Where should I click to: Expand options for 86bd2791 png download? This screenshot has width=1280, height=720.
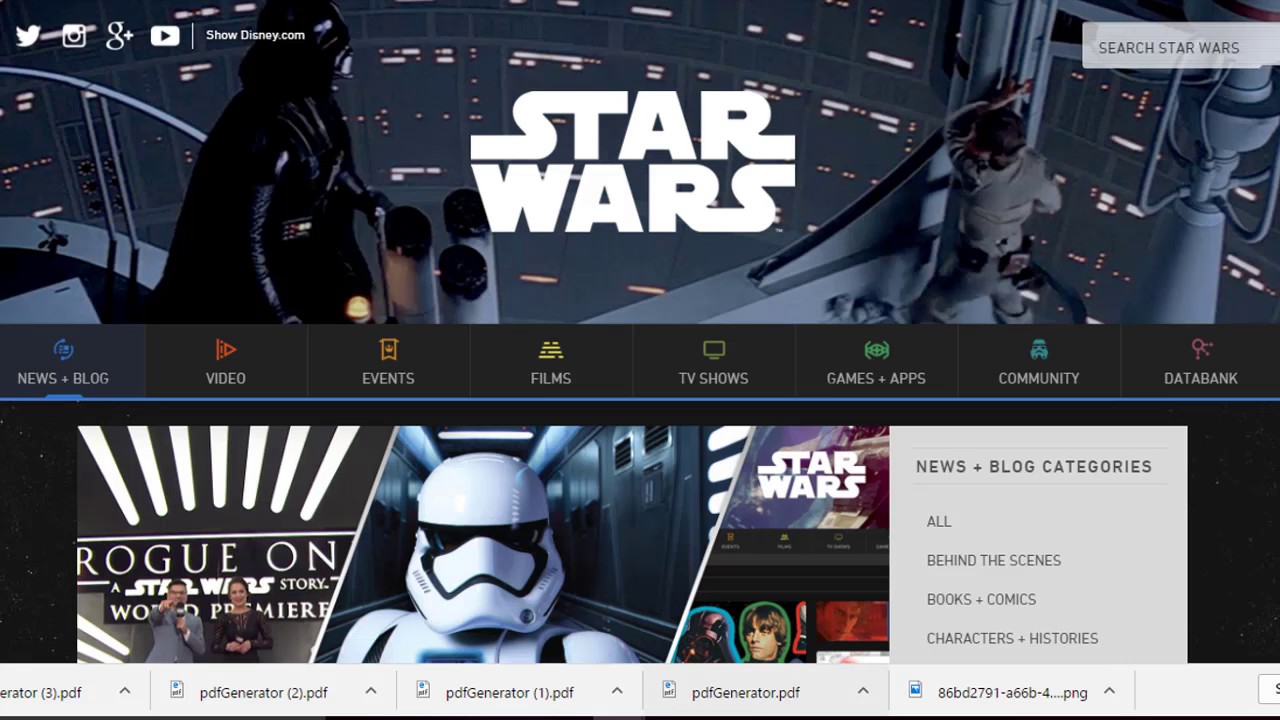[1109, 691]
